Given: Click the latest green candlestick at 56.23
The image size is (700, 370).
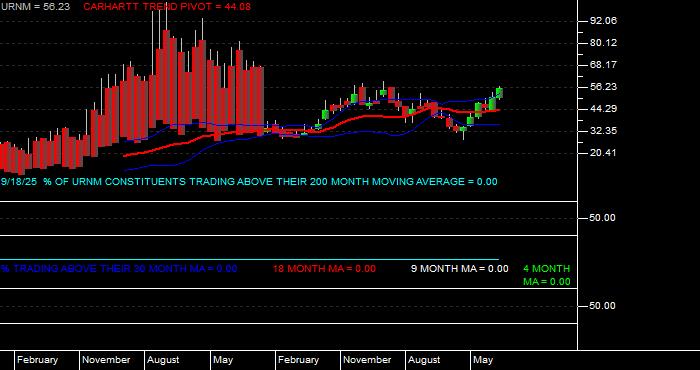Looking at the screenshot, I should click(499, 93).
